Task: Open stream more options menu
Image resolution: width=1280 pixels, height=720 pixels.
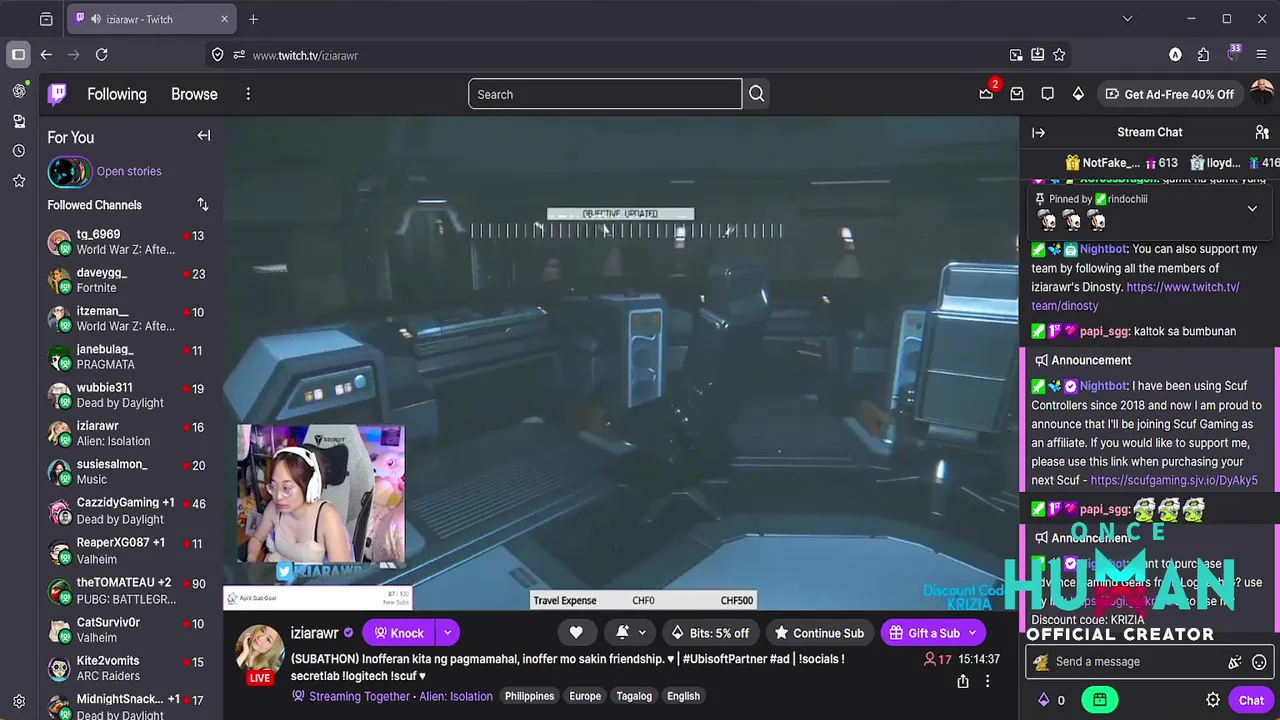Action: tap(987, 681)
